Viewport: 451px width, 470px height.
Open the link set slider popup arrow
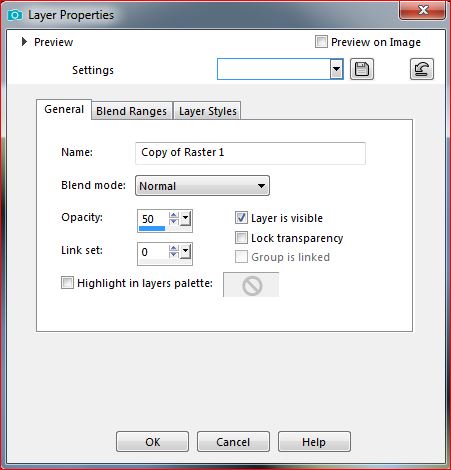(186, 251)
